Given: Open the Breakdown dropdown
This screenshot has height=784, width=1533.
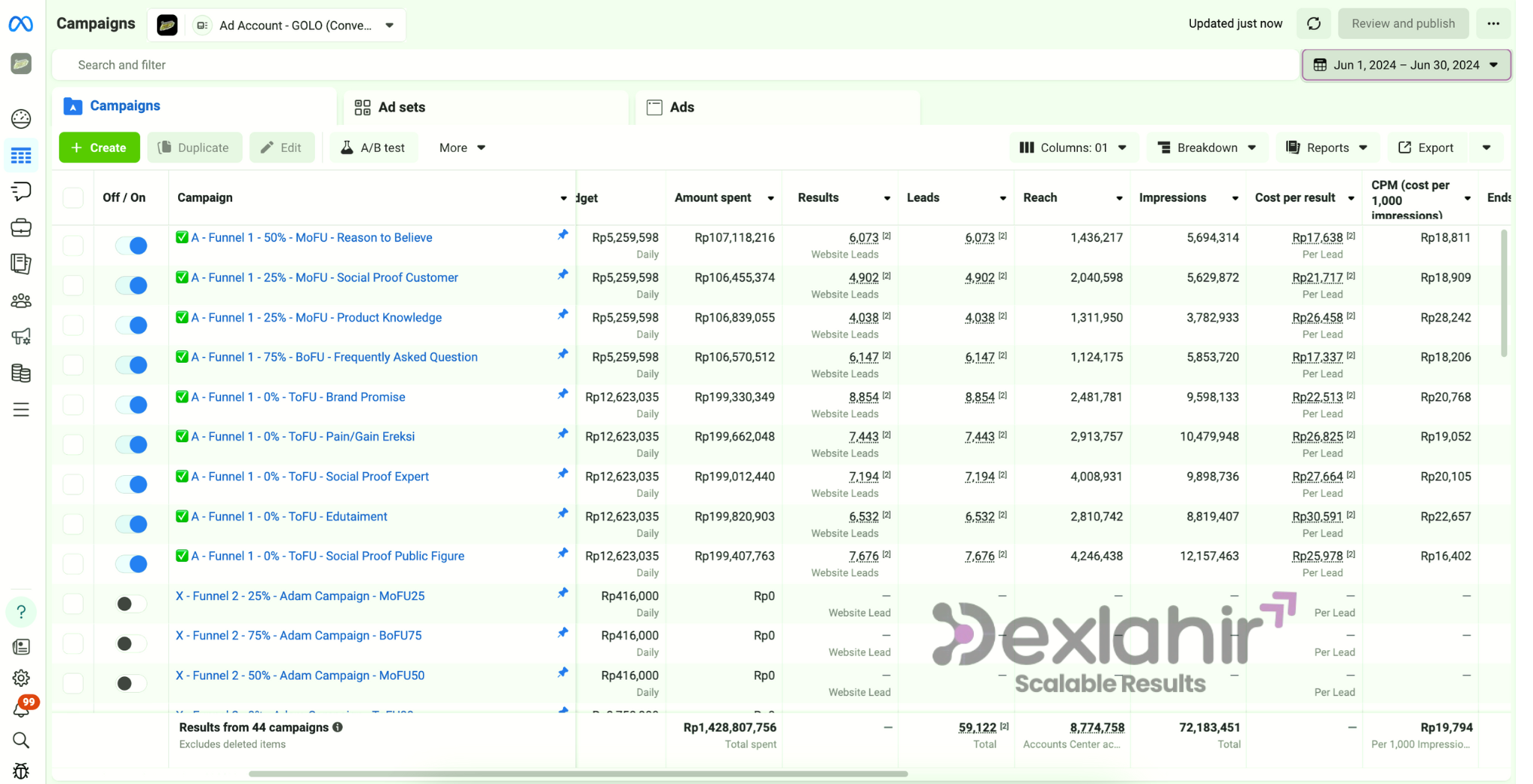Looking at the screenshot, I should pos(1207,148).
